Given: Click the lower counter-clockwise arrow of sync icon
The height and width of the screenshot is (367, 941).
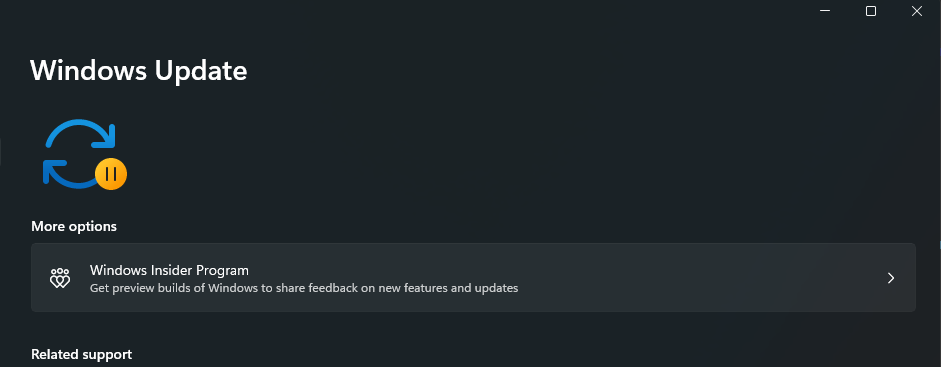Looking at the screenshot, I should (x=69, y=174).
